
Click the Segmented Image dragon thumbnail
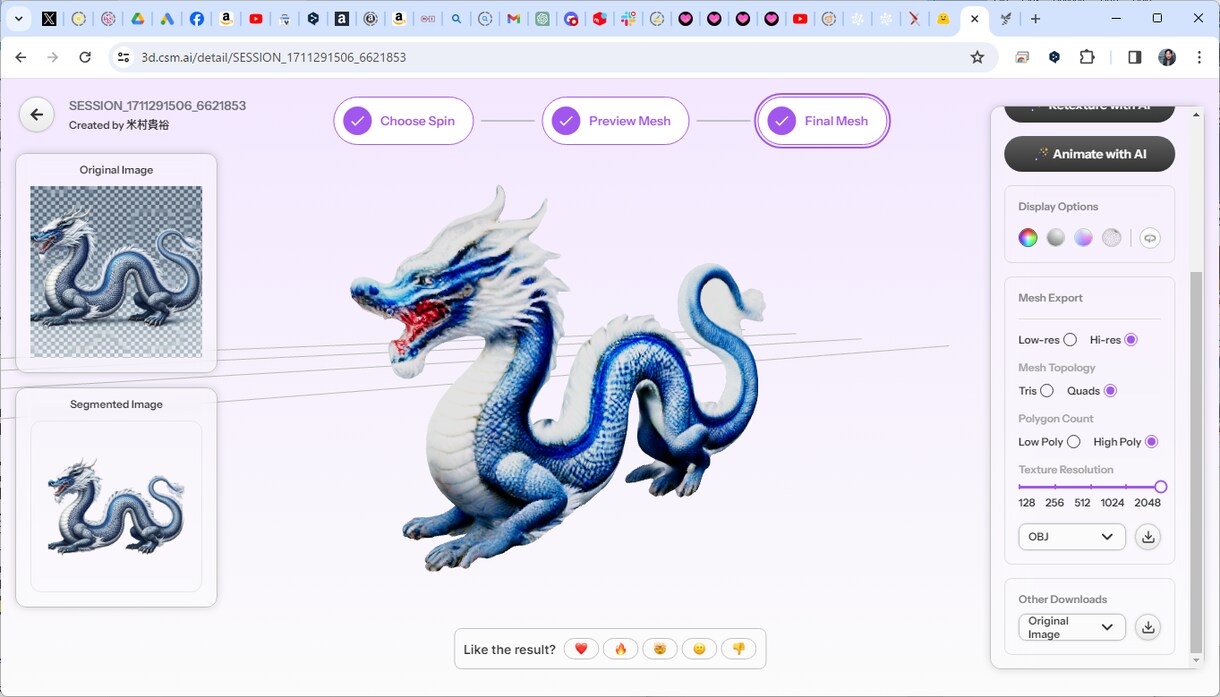click(x=116, y=506)
